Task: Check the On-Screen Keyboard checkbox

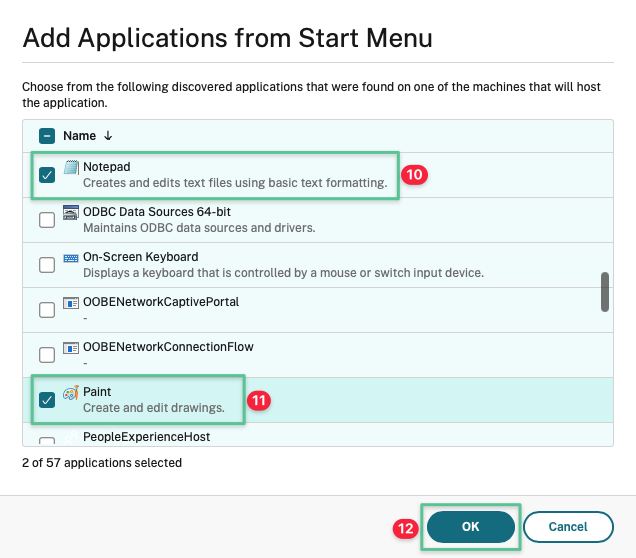Action: [47, 265]
